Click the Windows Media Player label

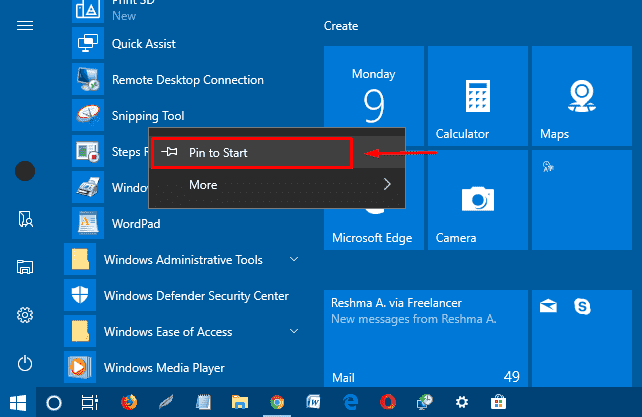(x=164, y=368)
